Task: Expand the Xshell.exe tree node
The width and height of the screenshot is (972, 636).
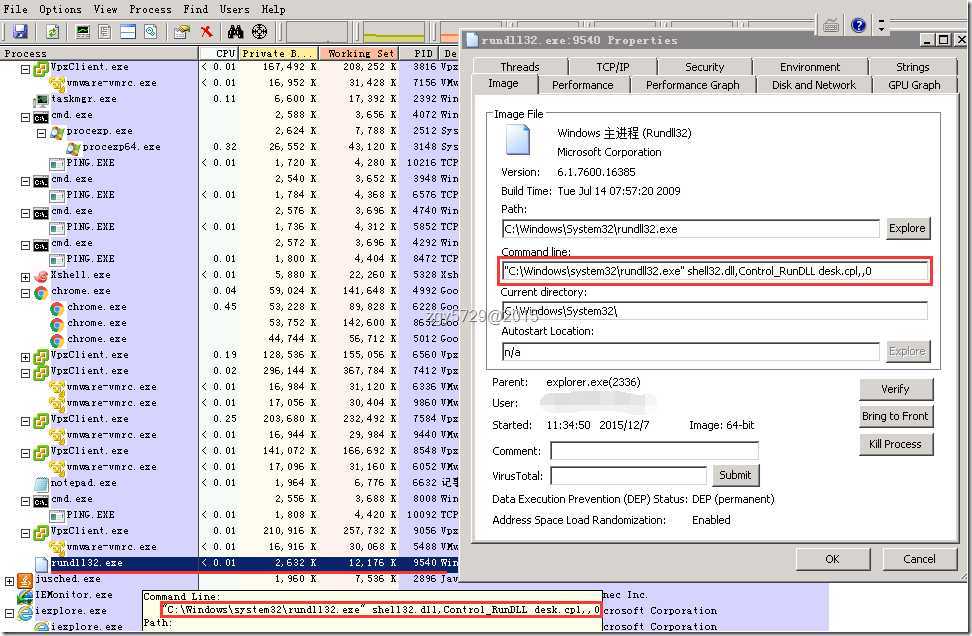Action: click(x=25, y=277)
